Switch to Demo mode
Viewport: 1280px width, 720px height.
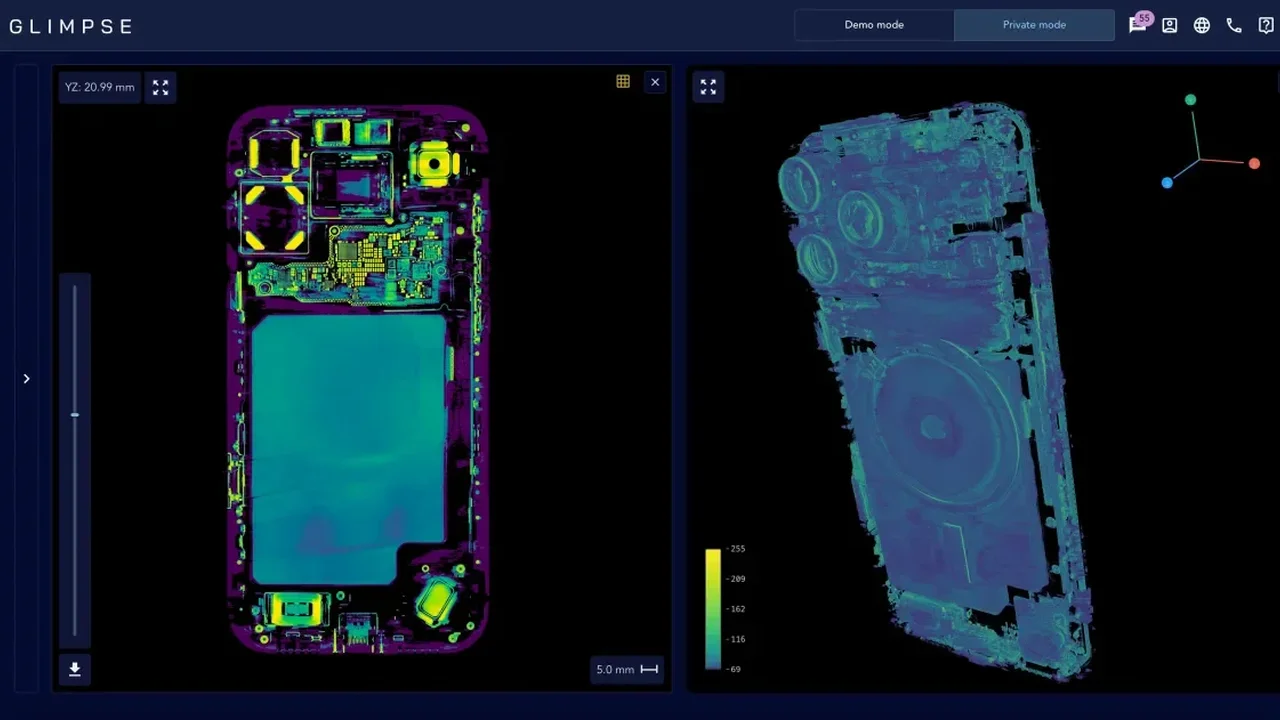point(874,25)
